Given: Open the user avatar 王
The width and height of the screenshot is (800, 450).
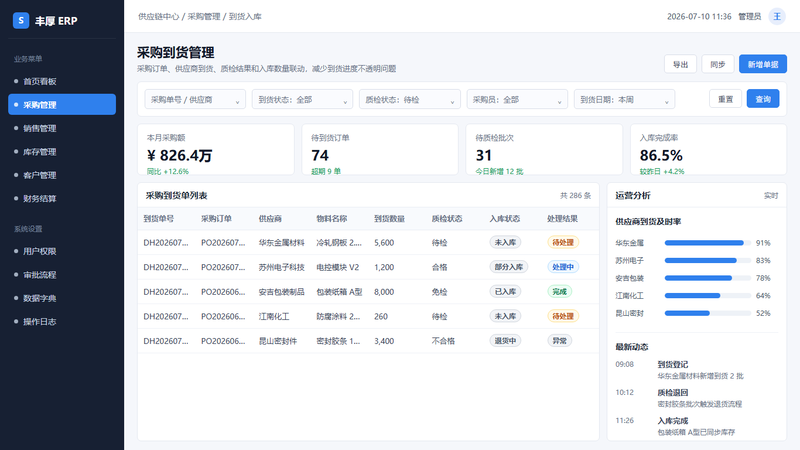Looking at the screenshot, I should [x=777, y=16].
